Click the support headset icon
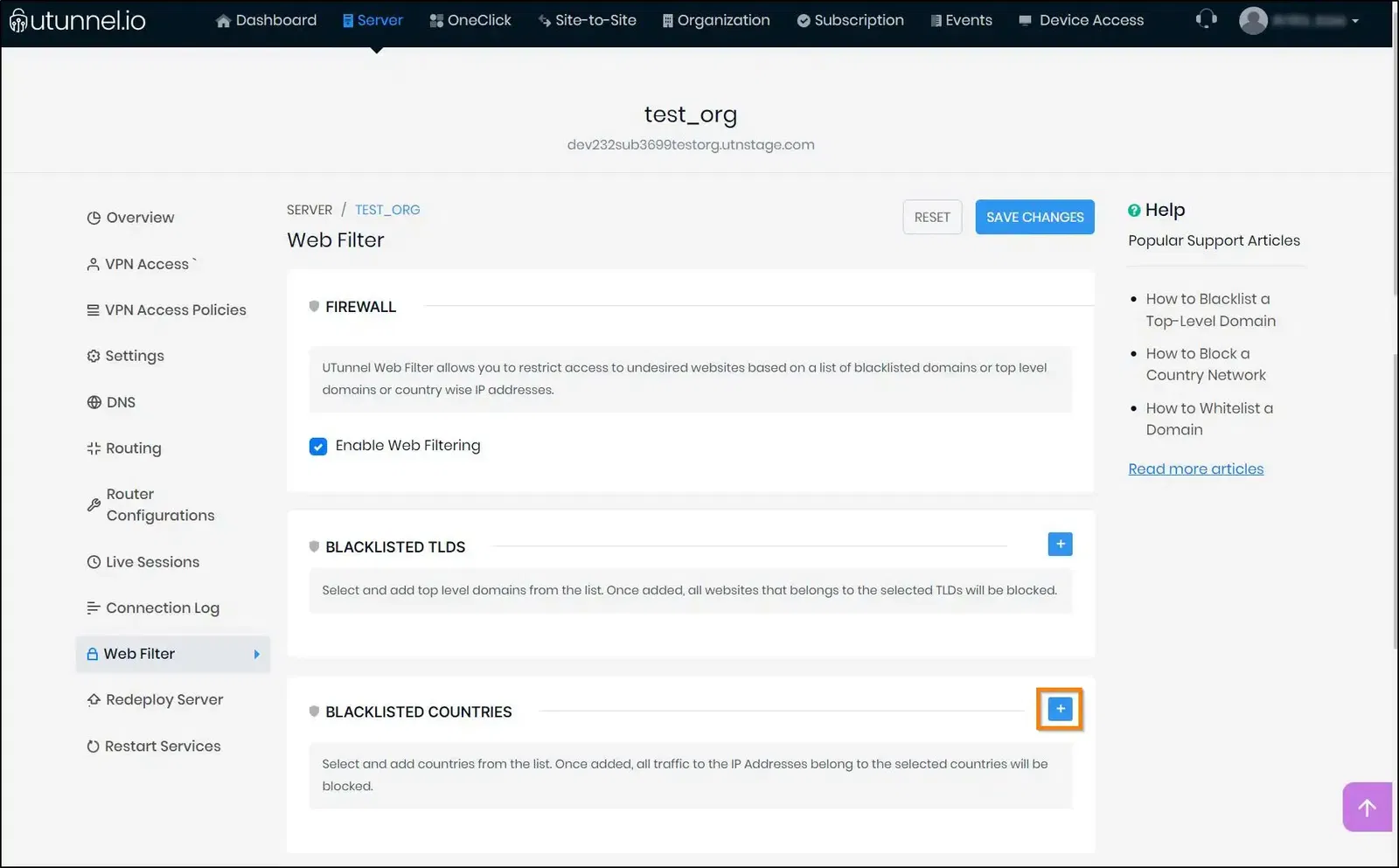 [1207, 19]
